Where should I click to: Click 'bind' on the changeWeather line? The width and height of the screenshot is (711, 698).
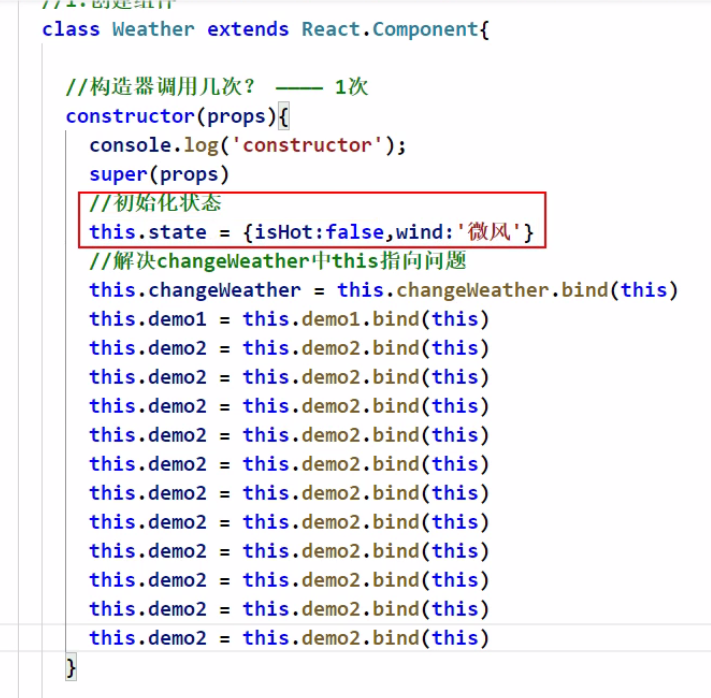point(585,290)
